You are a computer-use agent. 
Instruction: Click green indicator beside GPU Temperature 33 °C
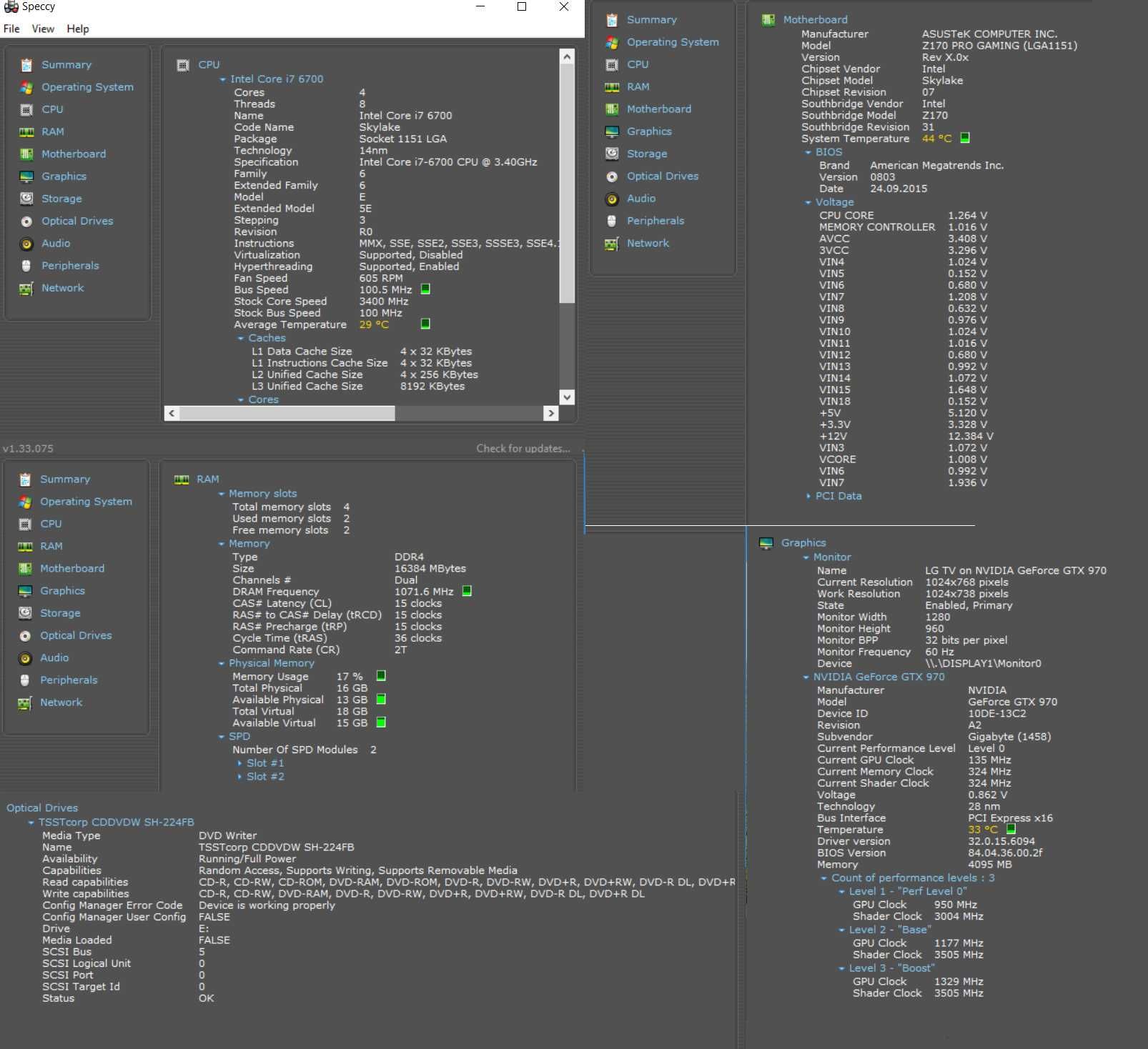pos(1011,829)
